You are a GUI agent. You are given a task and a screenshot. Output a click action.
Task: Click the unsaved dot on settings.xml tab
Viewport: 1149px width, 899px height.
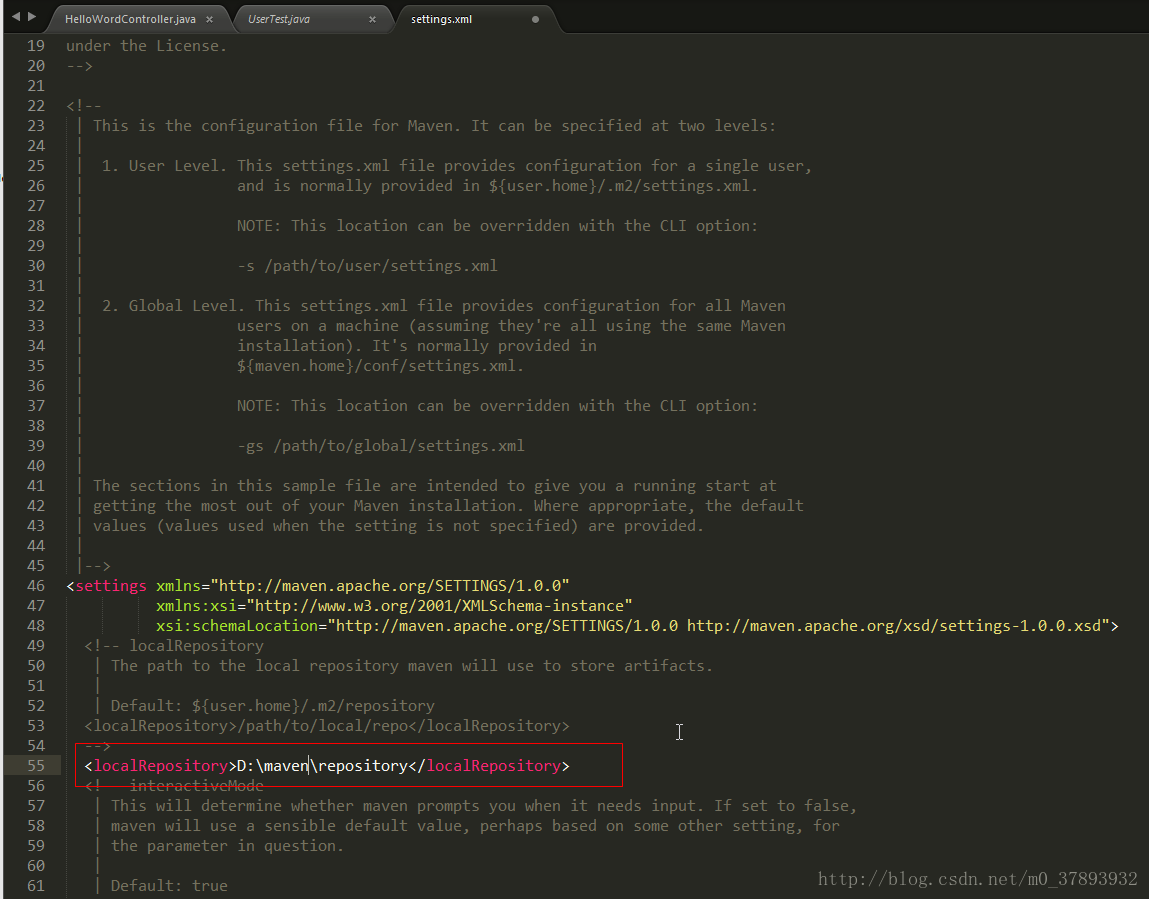(x=535, y=20)
